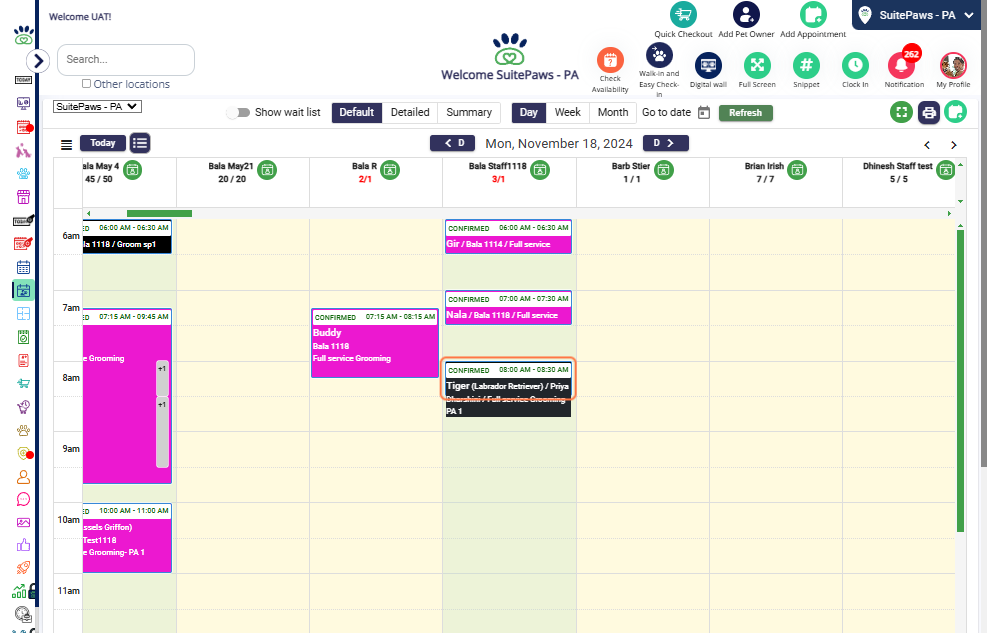Open Gir 06:00 AM Full service appointment

click(508, 237)
